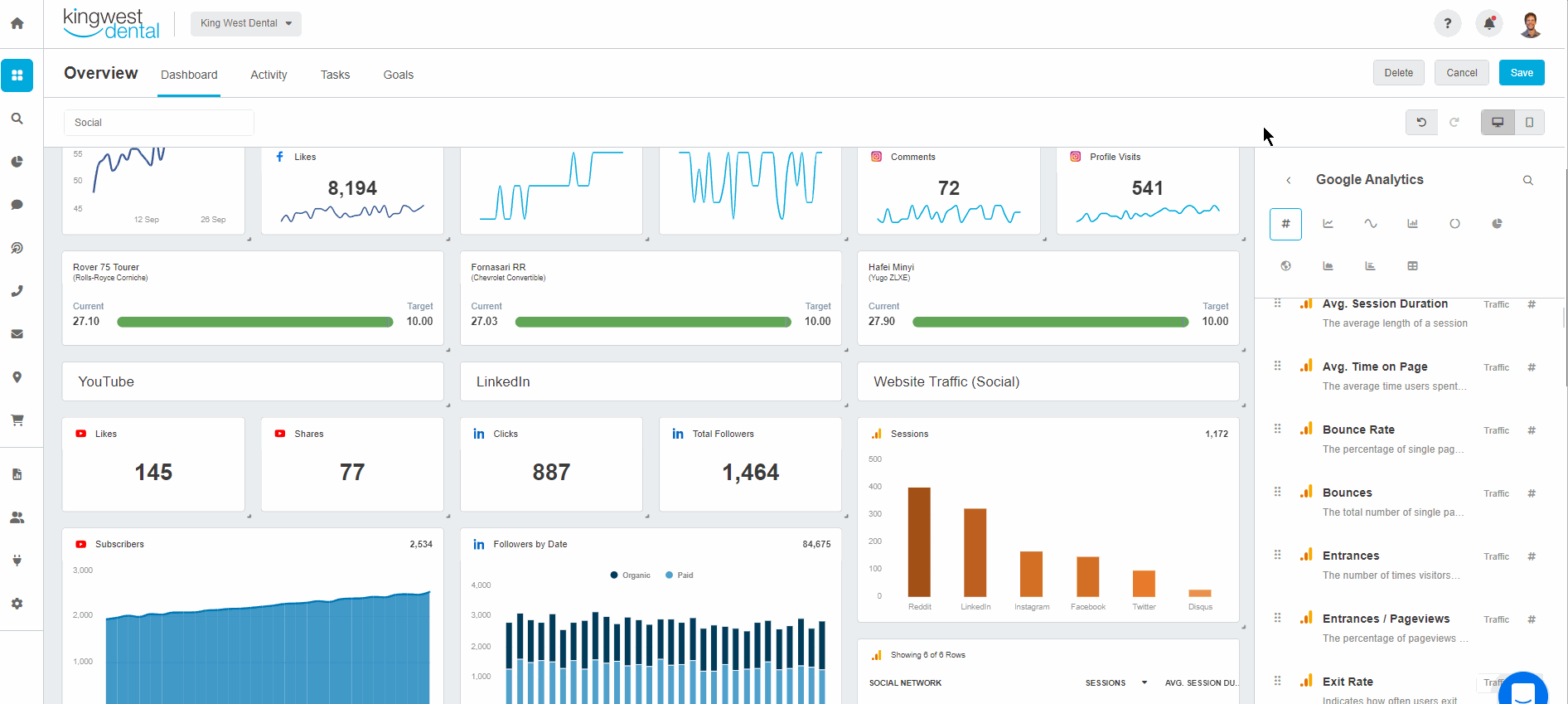Viewport: 1568px width, 704px height.
Task: Switch to desktop layout view
Action: 1498,123
